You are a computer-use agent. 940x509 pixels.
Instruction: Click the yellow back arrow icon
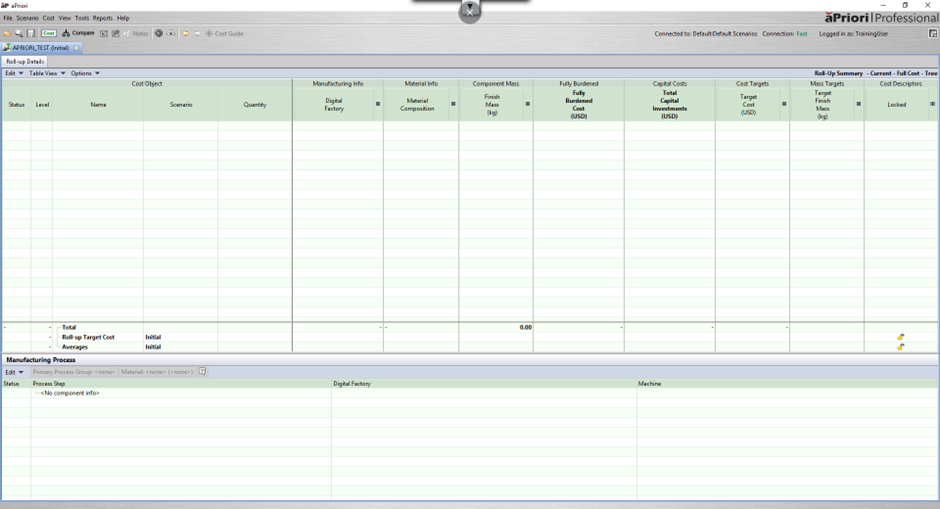point(186,34)
